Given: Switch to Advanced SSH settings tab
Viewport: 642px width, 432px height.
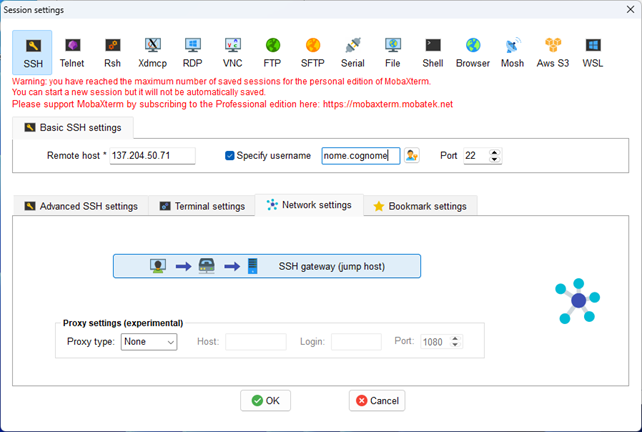Looking at the screenshot, I should [x=81, y=206].
